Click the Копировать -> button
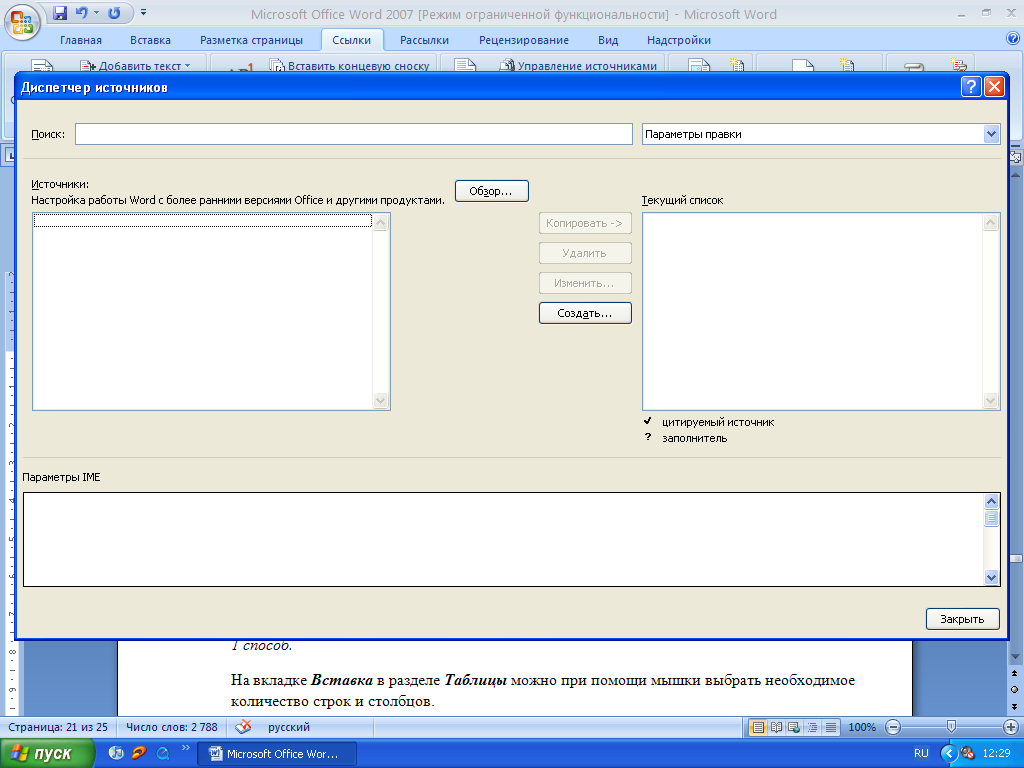1024x768 pixels. pos(585,223)
